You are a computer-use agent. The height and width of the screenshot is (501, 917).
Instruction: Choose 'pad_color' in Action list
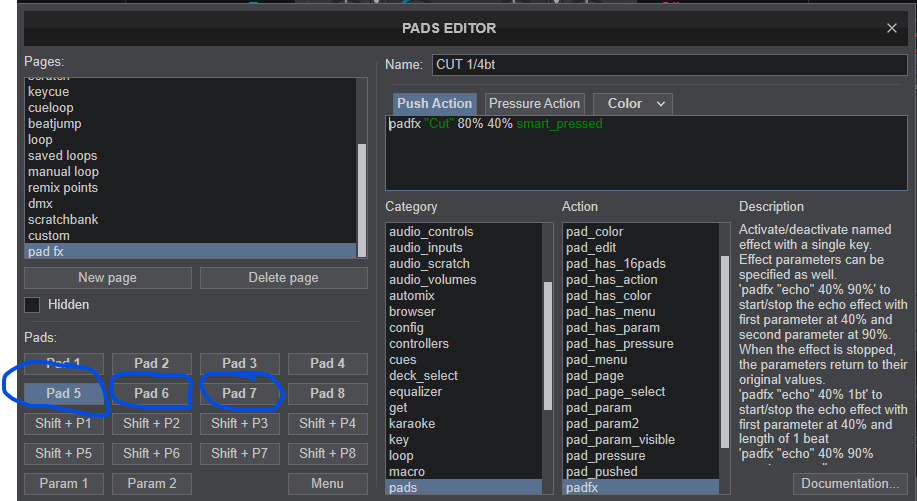594,232
